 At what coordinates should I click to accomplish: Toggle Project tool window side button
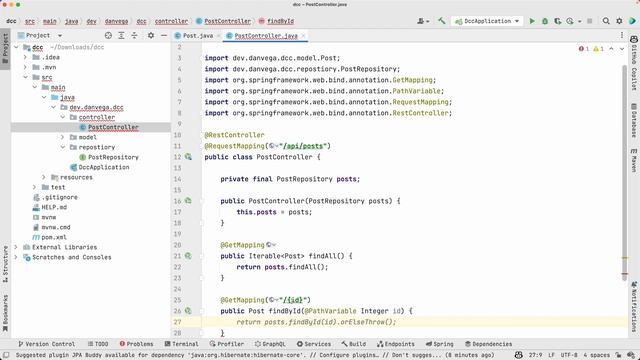point(5,48)
